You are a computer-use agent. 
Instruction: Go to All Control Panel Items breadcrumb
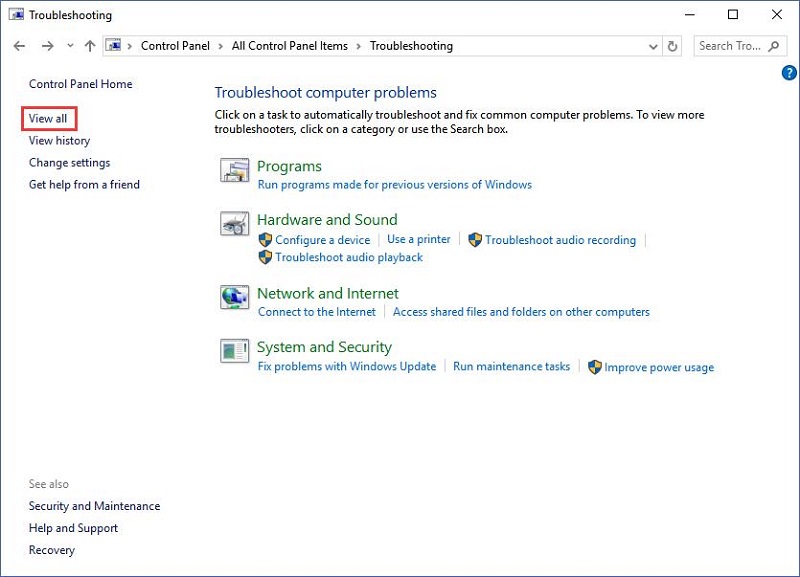click(289, 45)
